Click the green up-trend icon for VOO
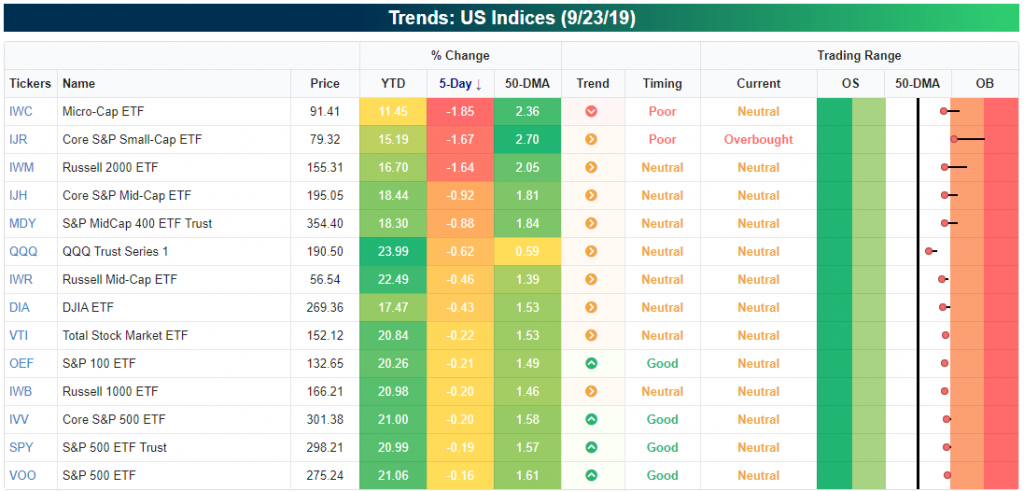Screen dimensions: 1024x491 tap(591, 475)
